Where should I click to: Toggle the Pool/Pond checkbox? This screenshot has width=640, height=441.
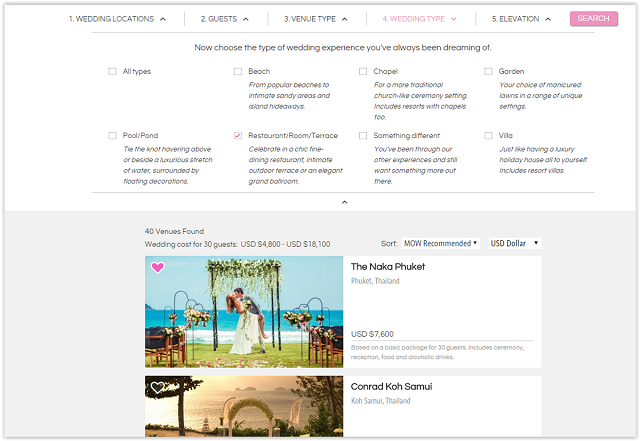click(113, 136)
